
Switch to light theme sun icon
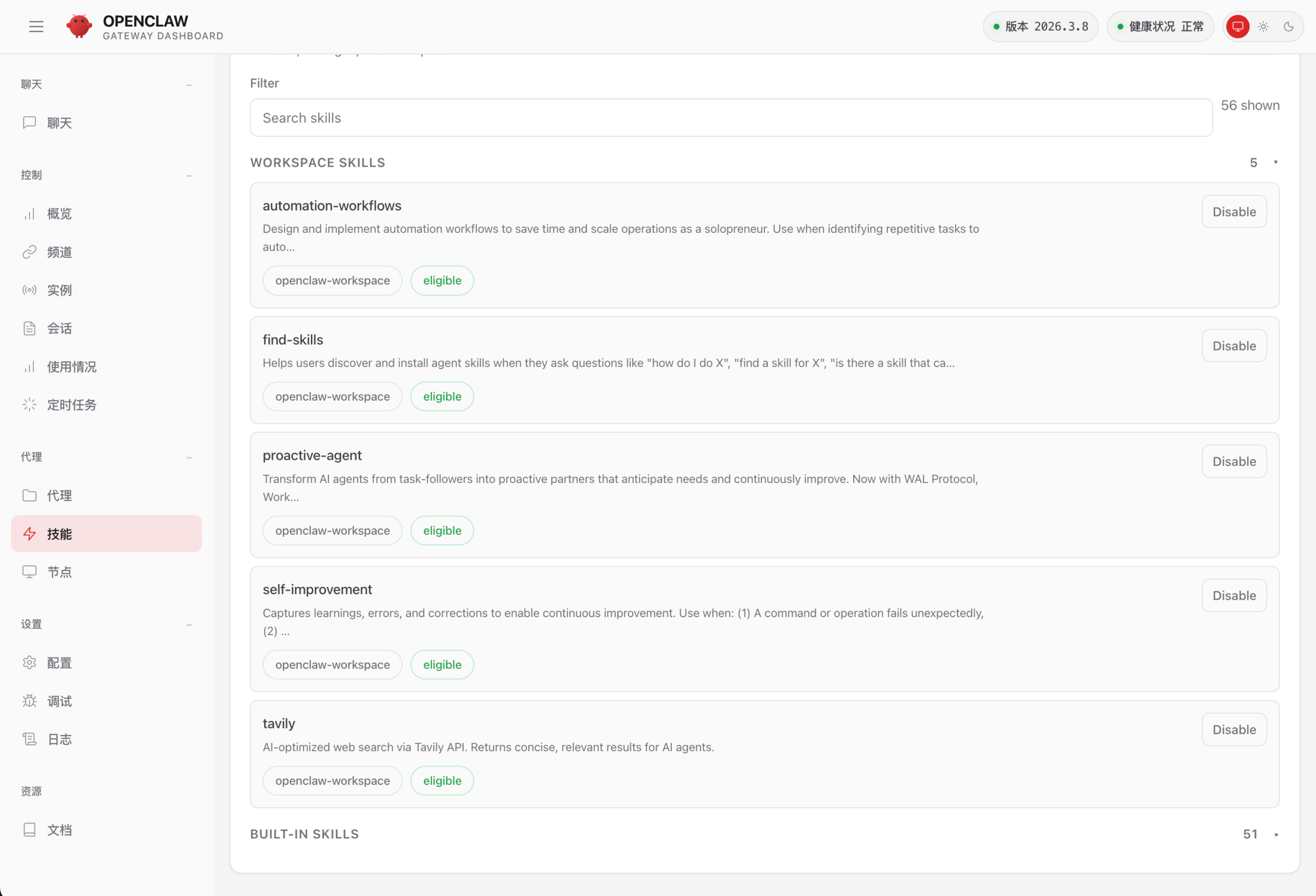click(1263, 27)
